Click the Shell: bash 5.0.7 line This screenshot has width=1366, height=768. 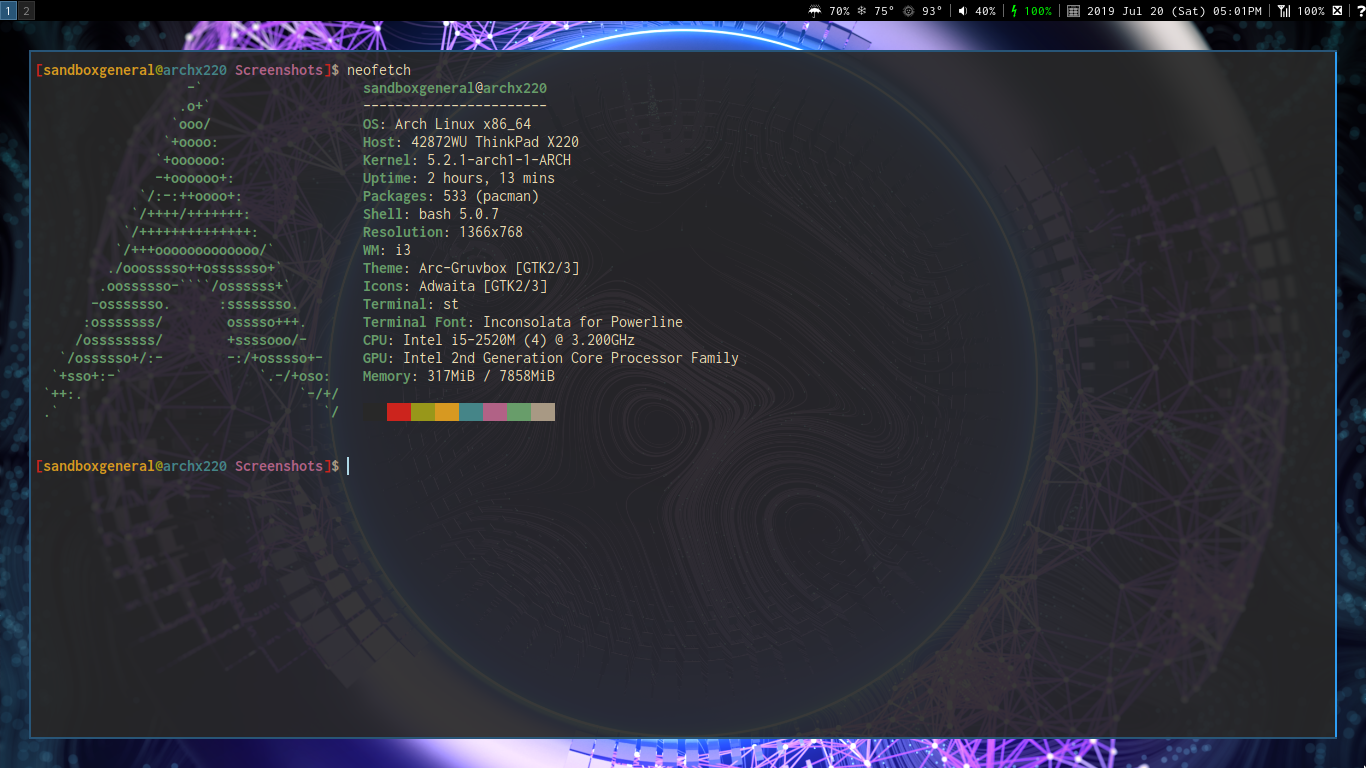(x=431, y=214)
